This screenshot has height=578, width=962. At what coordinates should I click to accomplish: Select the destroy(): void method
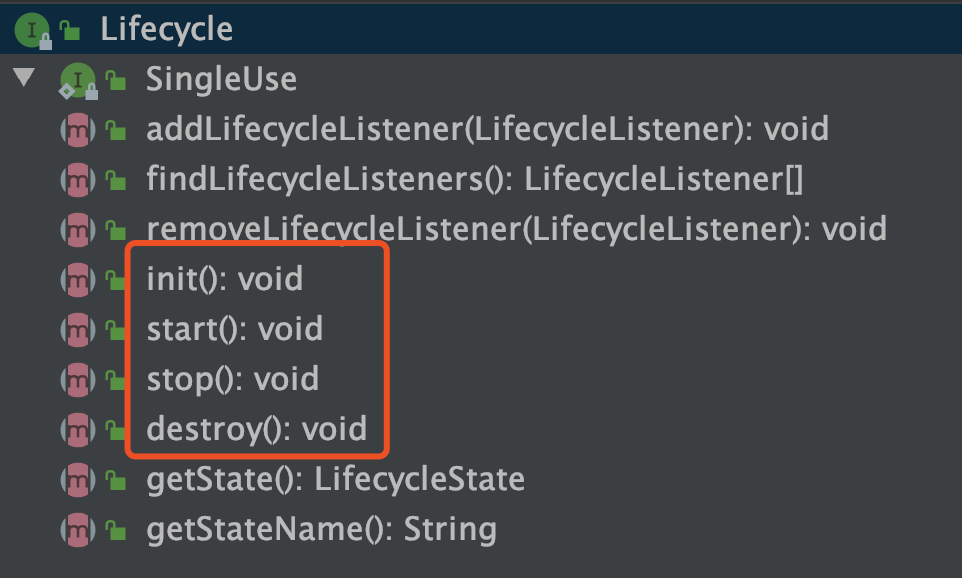tap(256, 429)
